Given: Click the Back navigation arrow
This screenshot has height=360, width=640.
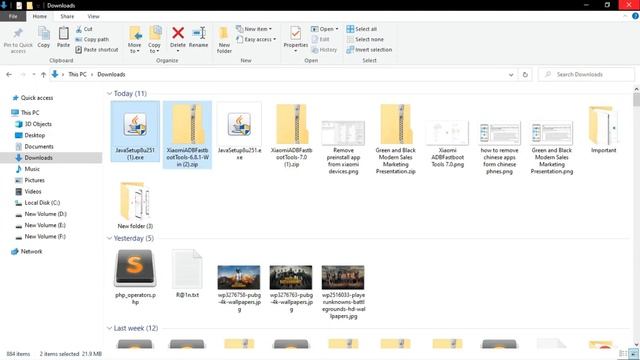Looking at the screenshot, I should (9, 74).
